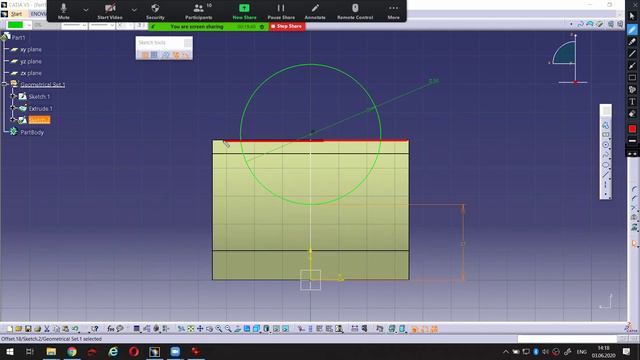Open the Windows Start menu

click(9, 351)
